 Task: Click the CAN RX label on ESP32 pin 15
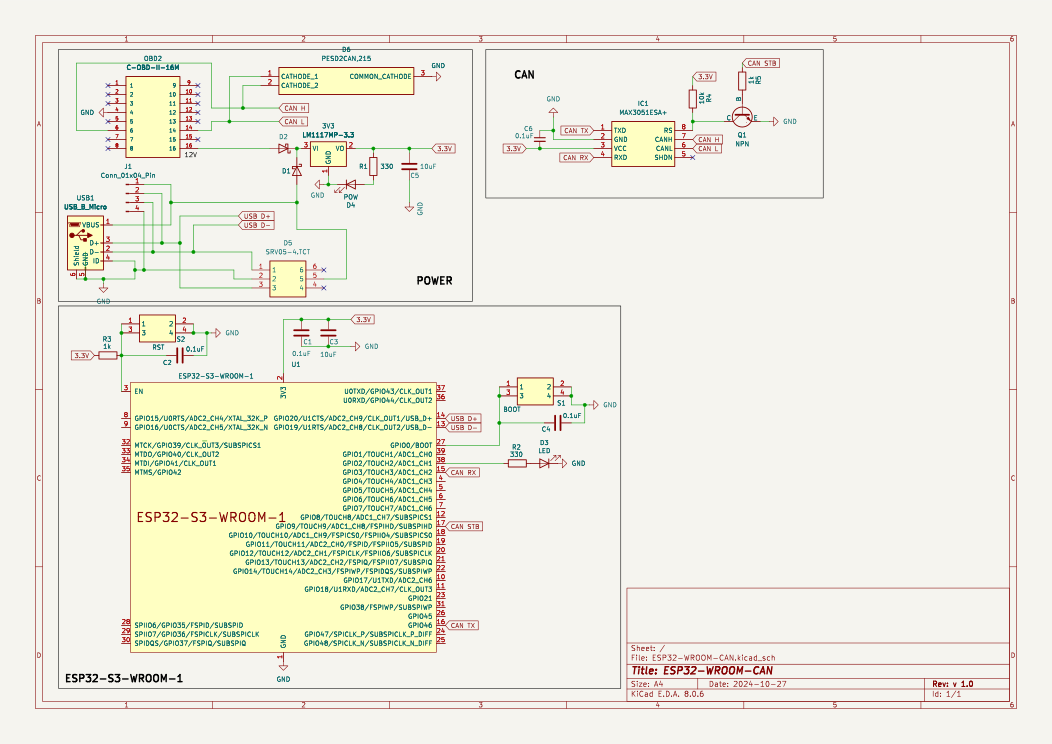(462, 472)
